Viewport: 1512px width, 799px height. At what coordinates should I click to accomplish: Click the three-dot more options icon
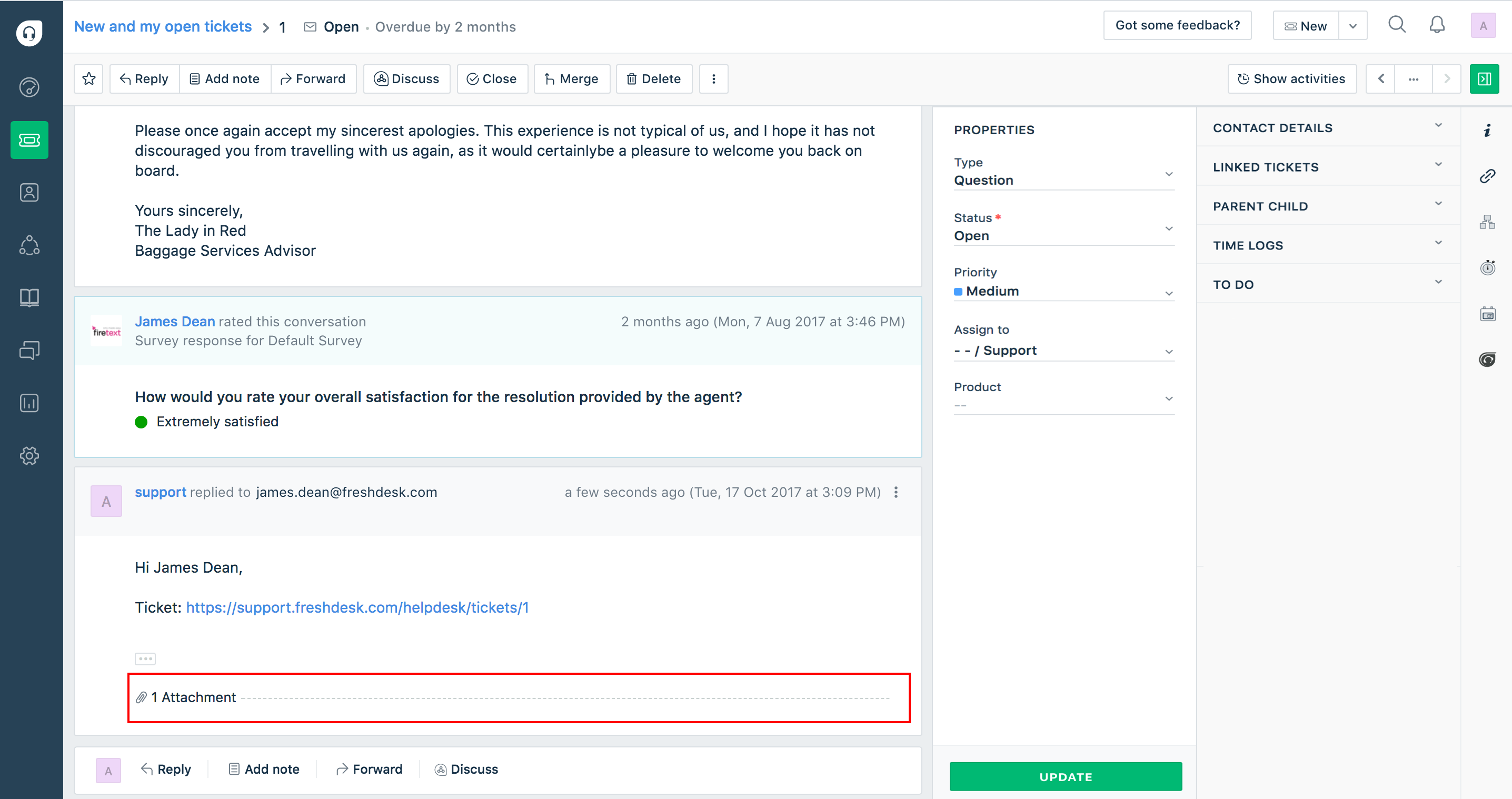(x=714, y=79)
